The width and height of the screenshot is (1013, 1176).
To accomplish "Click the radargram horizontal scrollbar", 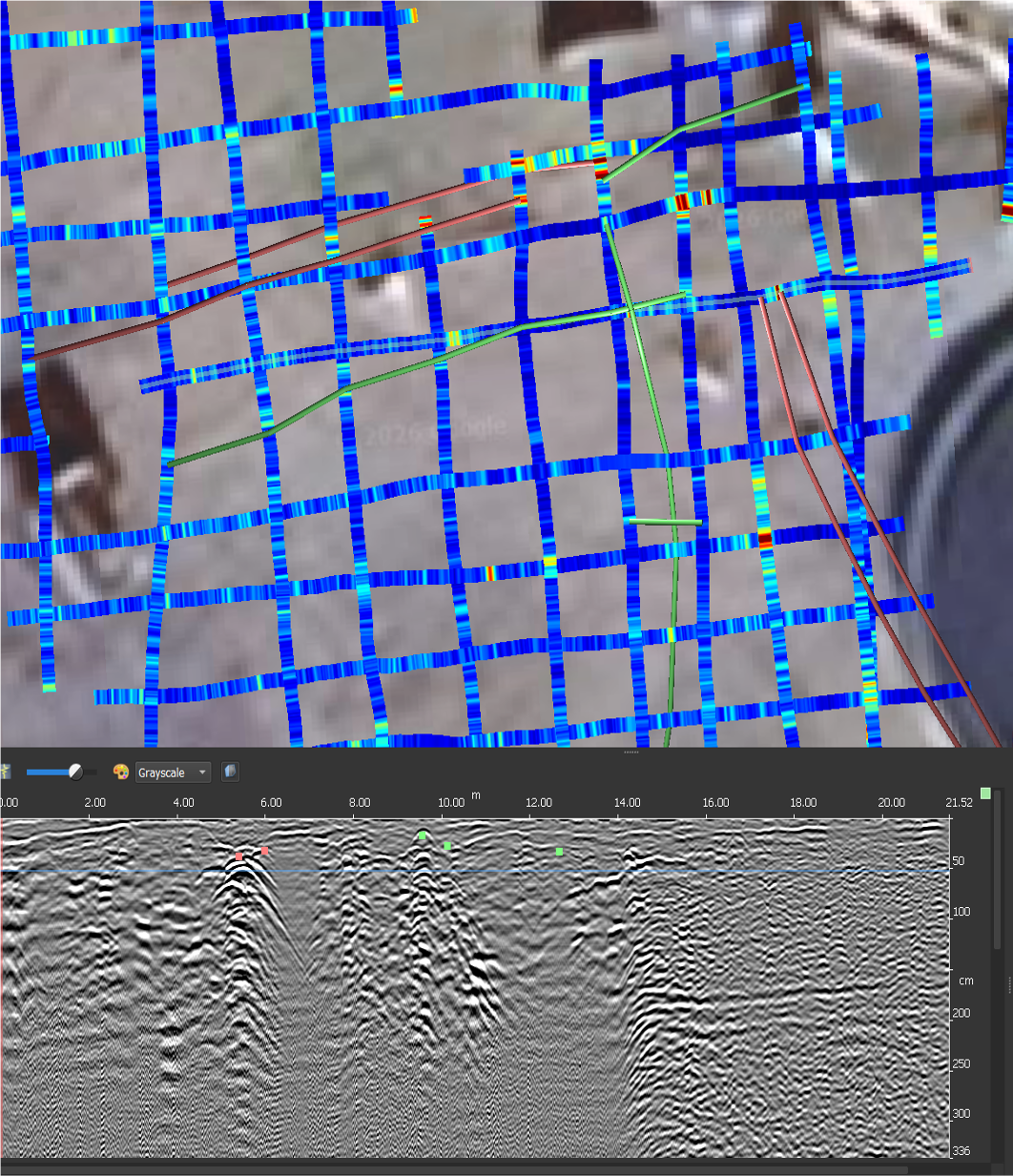I will pyautogui.click(x=455, y=1168).
